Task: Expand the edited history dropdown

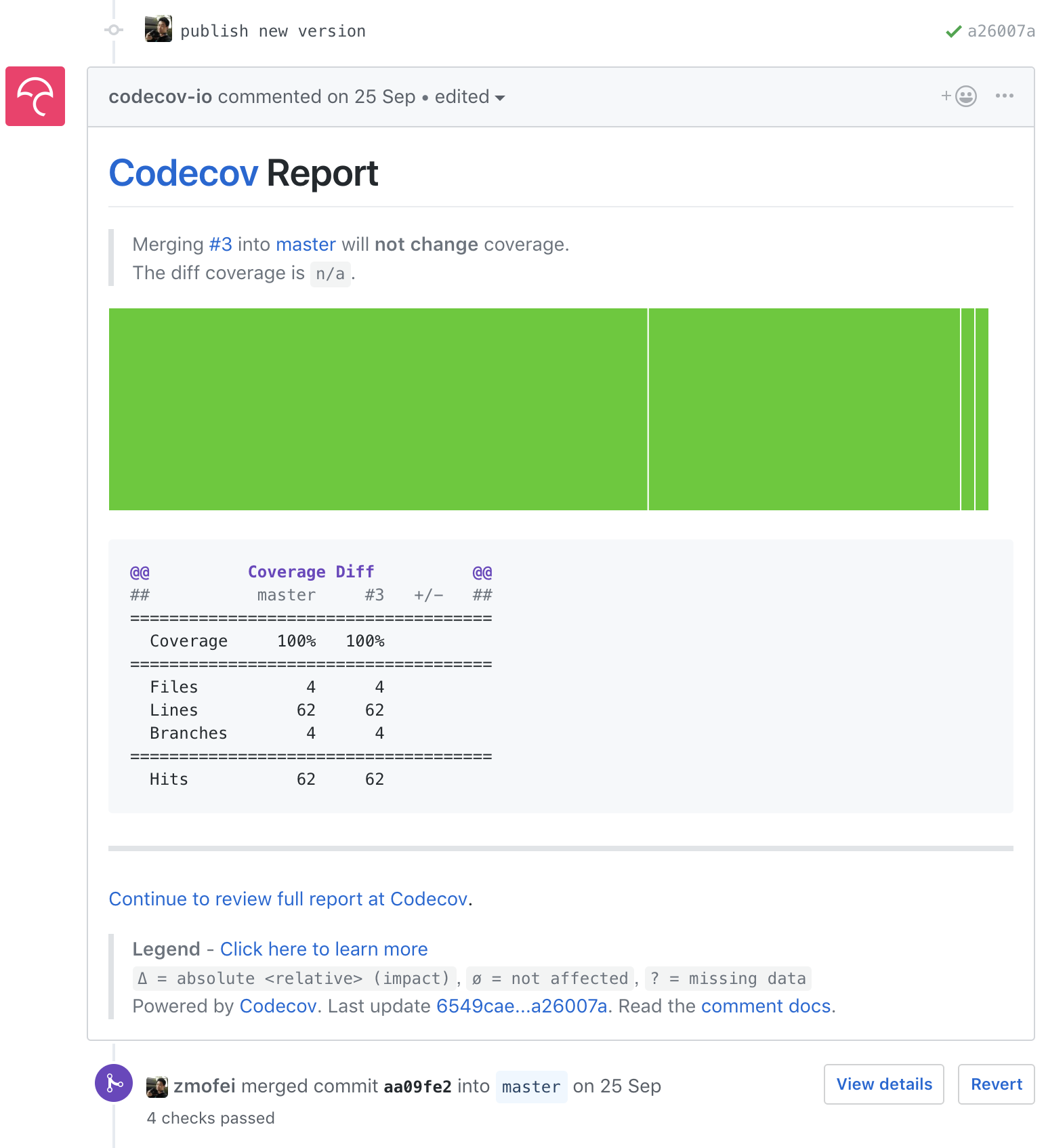Action: tap(470, 97)
